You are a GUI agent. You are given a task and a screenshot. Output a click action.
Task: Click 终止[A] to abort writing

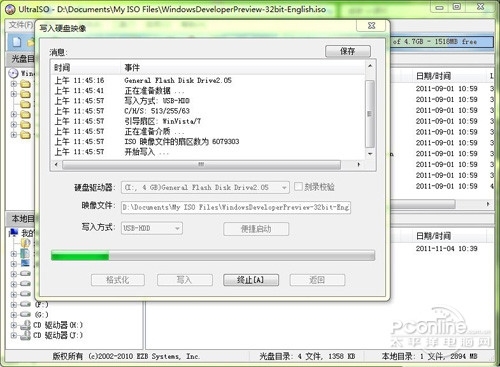251,280
